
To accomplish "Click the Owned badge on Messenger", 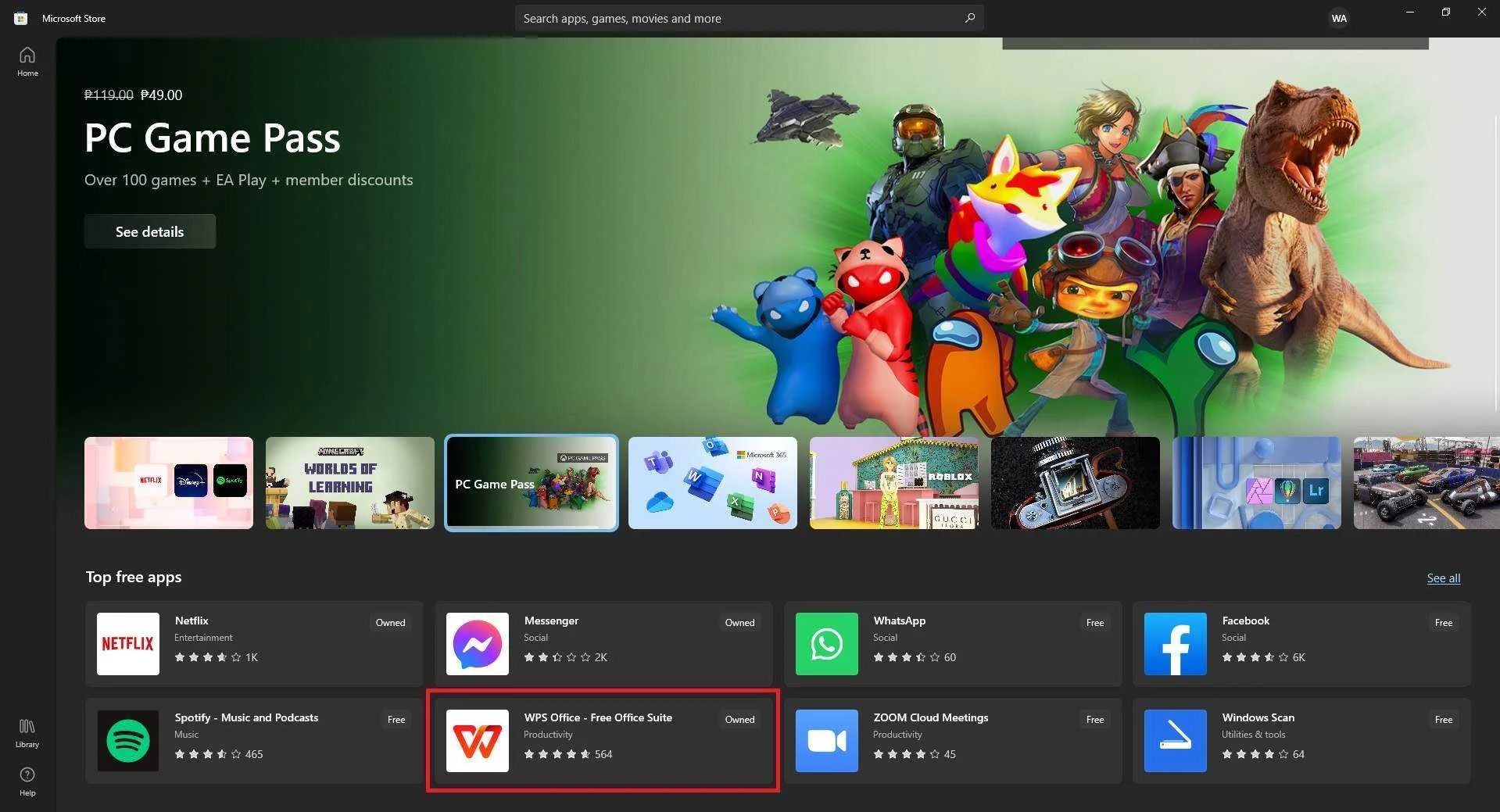I will click(739, 623).
